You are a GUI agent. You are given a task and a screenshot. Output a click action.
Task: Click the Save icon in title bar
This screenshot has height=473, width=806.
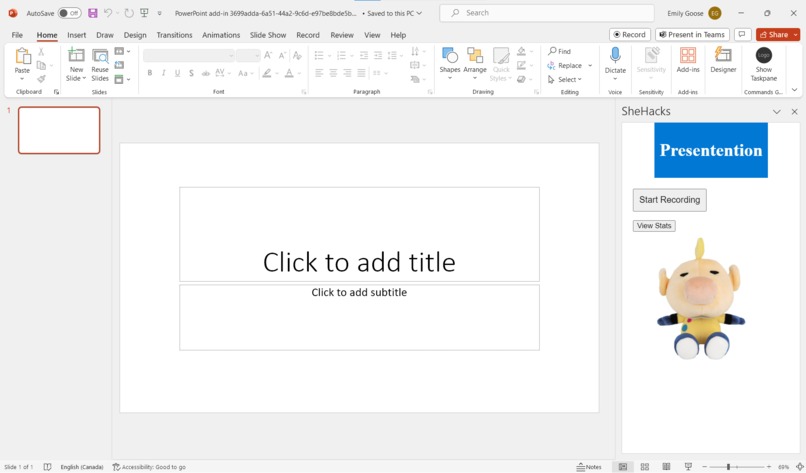(93, 13)
